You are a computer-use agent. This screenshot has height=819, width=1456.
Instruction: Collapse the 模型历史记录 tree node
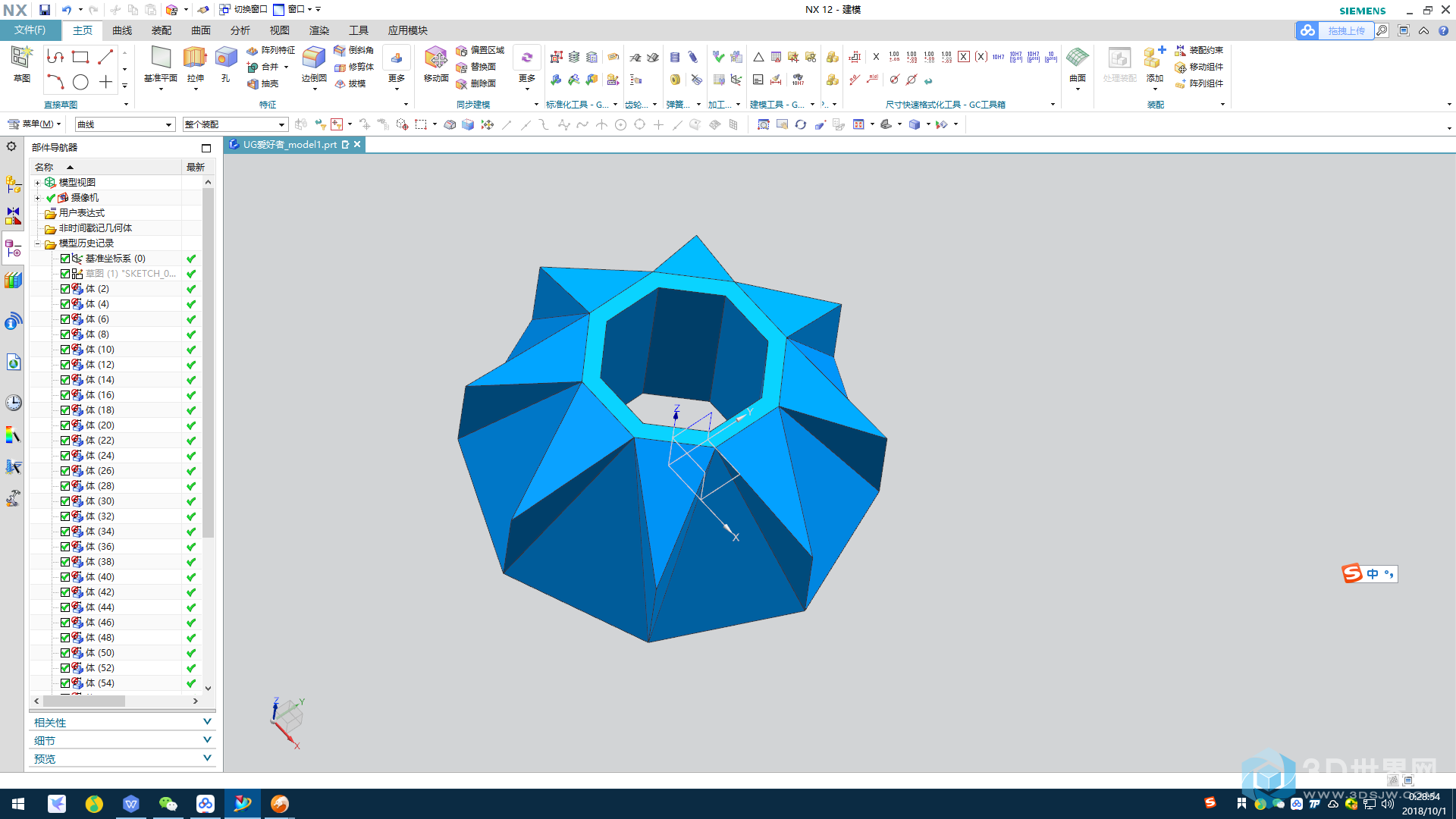[37, 243]
